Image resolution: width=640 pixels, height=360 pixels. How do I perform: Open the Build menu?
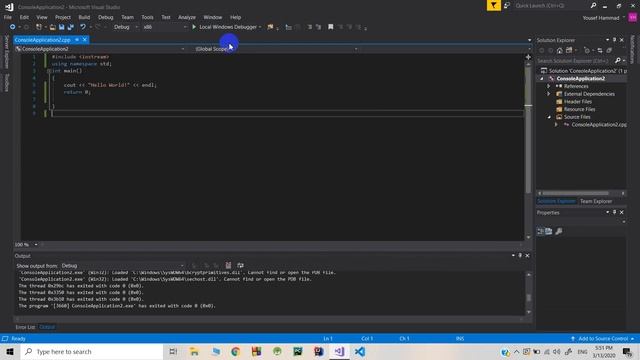tap(84, 17)
